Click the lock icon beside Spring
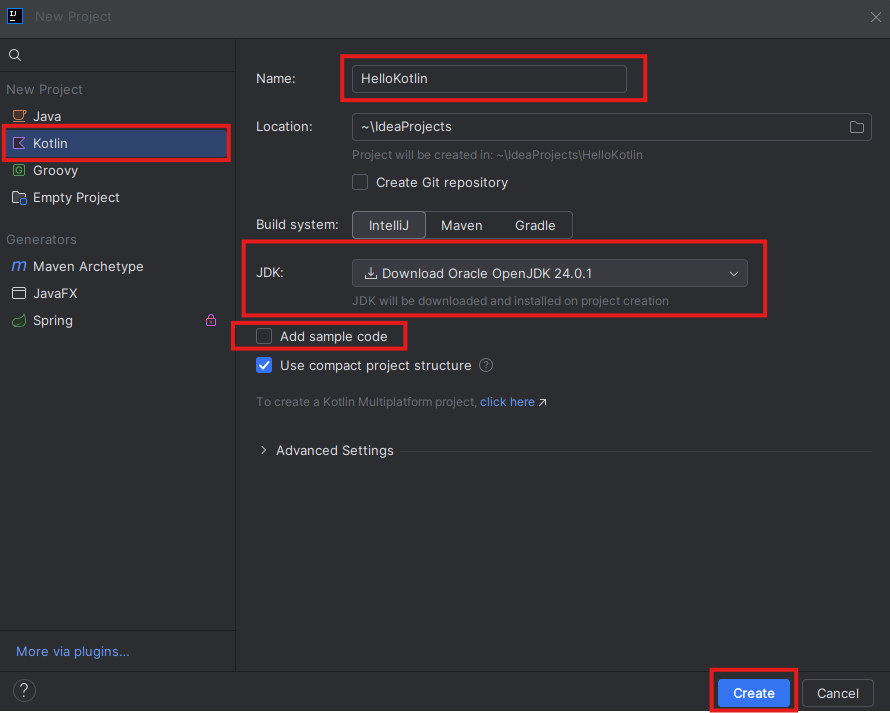 click(x=211, y=320)
